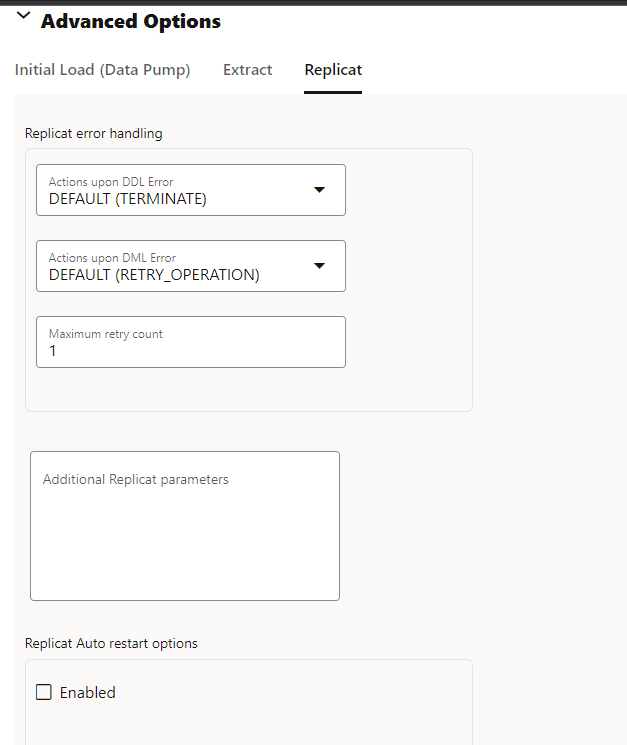Click the value 1 in retry count
This screenshot has height=745, width=627.
click(53, 351)
